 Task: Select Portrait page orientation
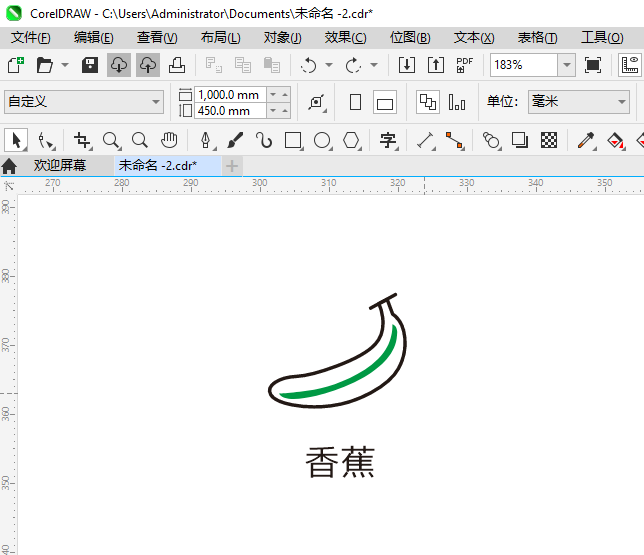[x=356, y=102]
